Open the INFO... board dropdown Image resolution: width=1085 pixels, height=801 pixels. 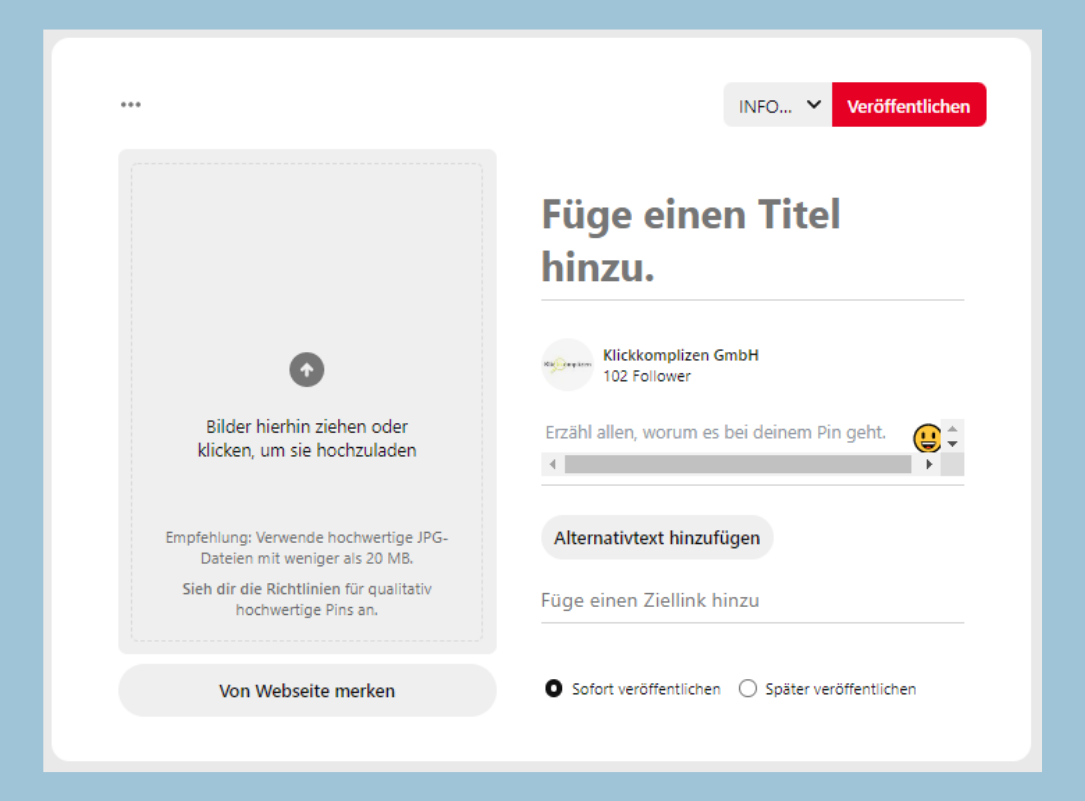click(x=766, y=106)
